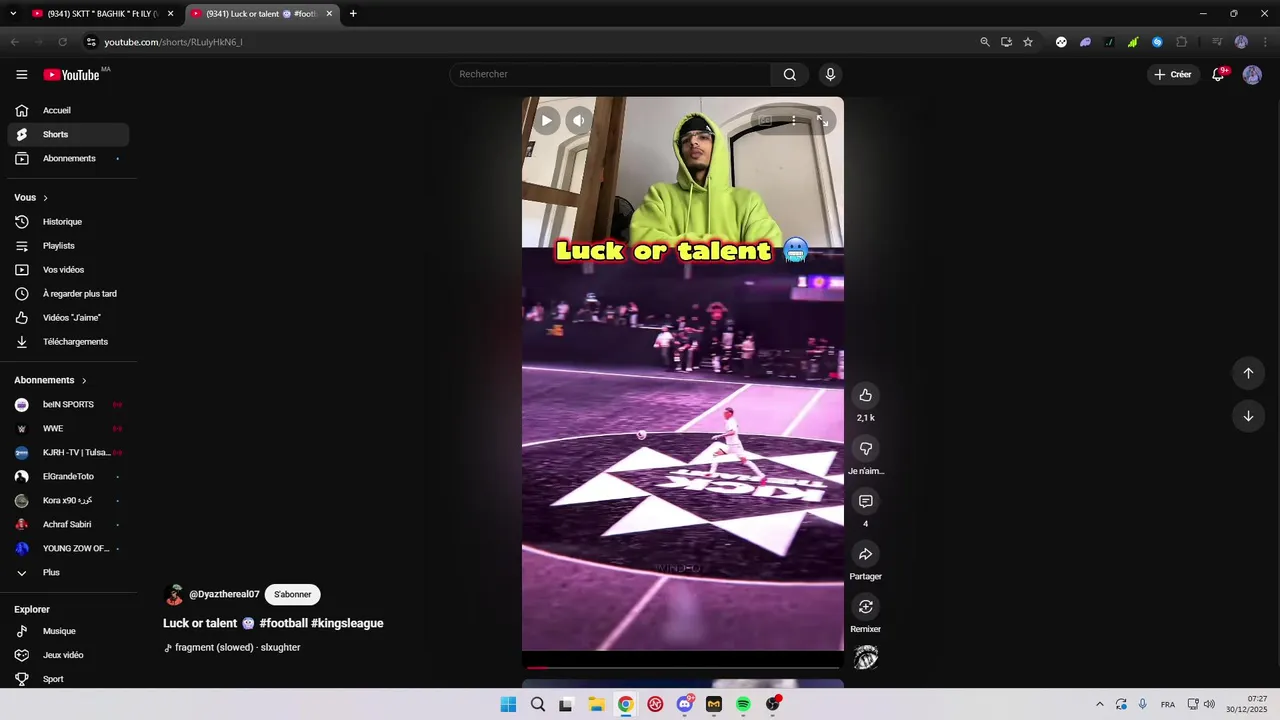
Task: Select Shorts in the sidebar
Action: (x=68, y=134)
